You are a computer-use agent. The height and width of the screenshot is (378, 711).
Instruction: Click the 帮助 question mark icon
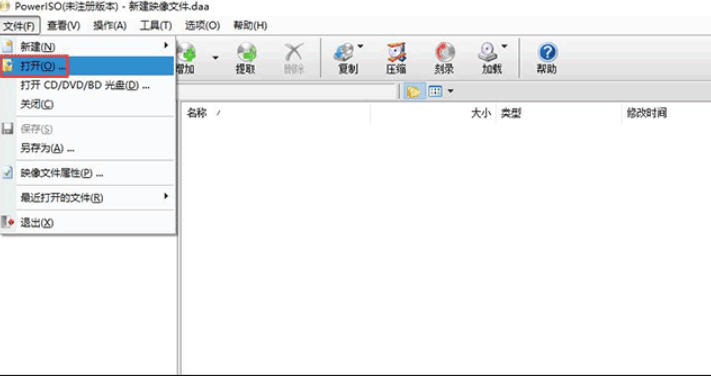pos(547,58)
